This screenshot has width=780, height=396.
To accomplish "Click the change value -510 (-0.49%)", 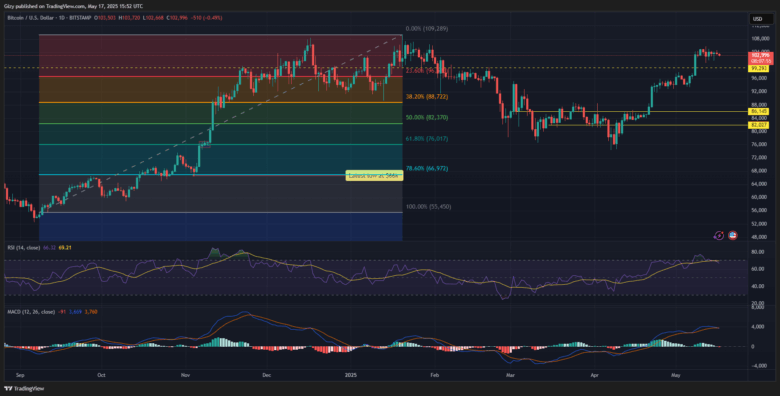I will [x=205, y=18].
